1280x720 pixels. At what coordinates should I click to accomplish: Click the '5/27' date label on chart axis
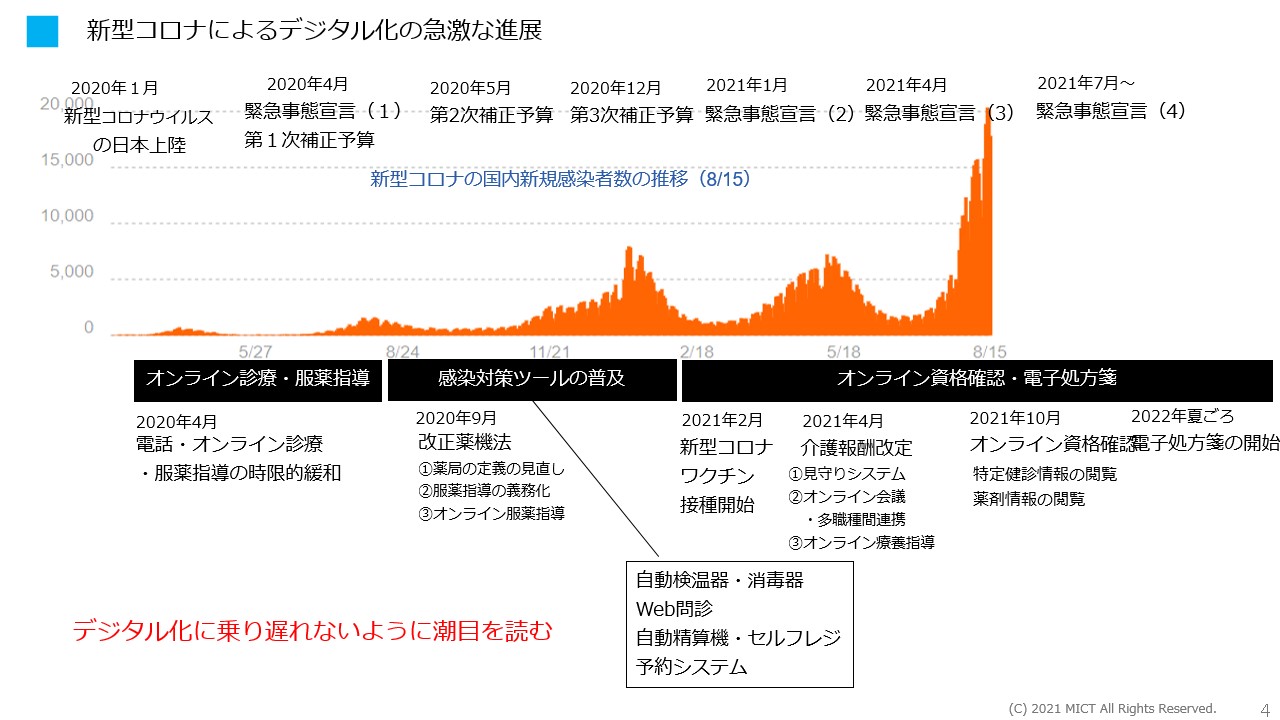coord(256,352)
